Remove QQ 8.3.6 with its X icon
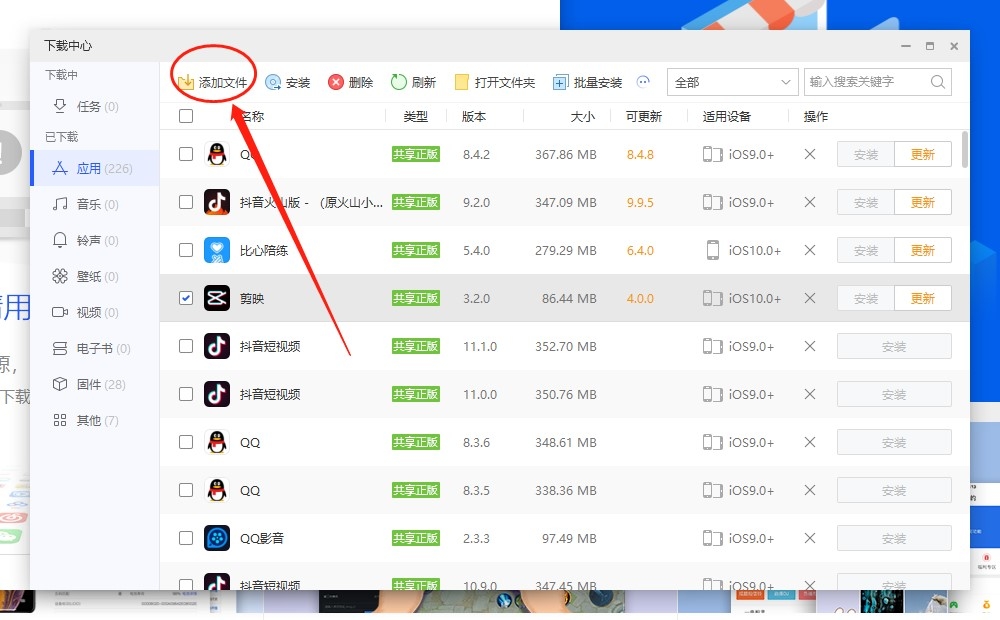The width and height of the screenshot is (1000, 620). point(810,442)
